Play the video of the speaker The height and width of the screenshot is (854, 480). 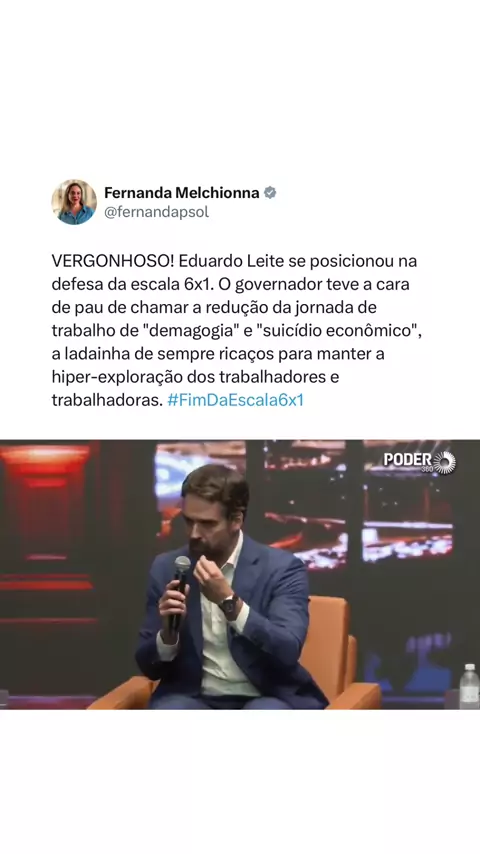[240, 575]
